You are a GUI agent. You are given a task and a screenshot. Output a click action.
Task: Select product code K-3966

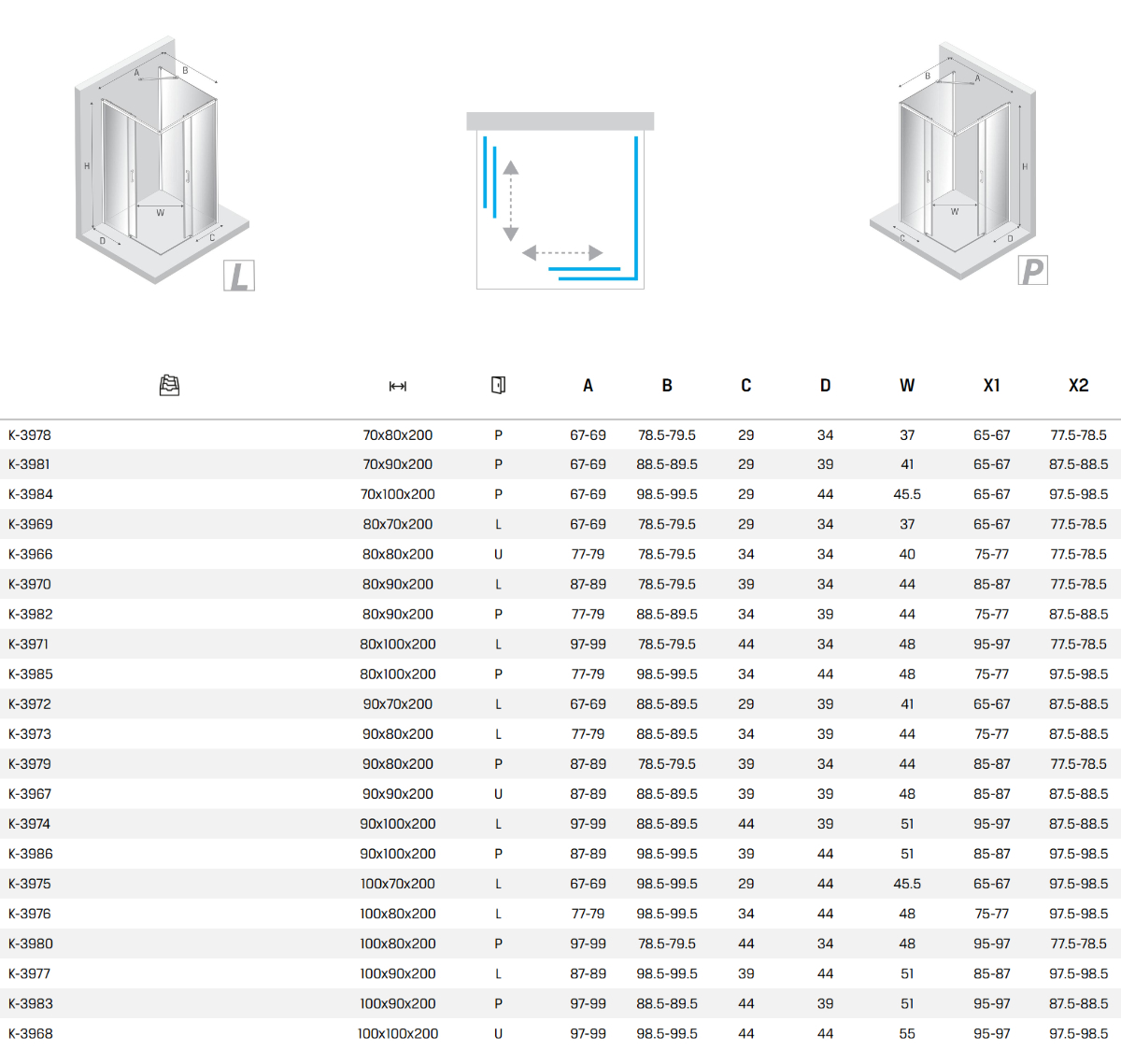(x=31, y=555)
